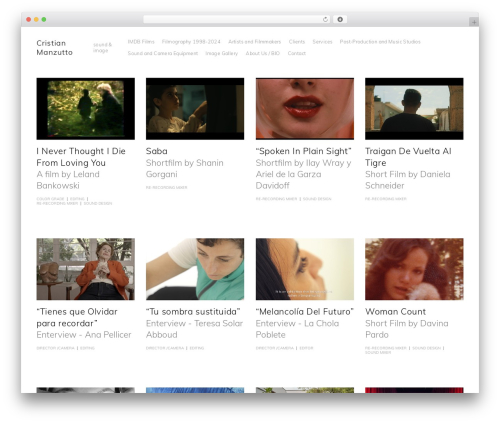This screenshot has width=500, height=423.
Task: Click the yellow minimize window button
Action: [36, 20]
